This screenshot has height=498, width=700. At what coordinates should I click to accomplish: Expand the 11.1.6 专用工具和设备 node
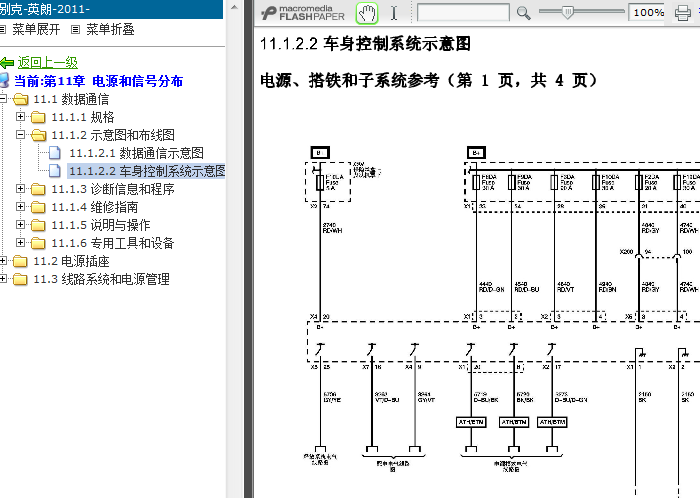(20, 242)
